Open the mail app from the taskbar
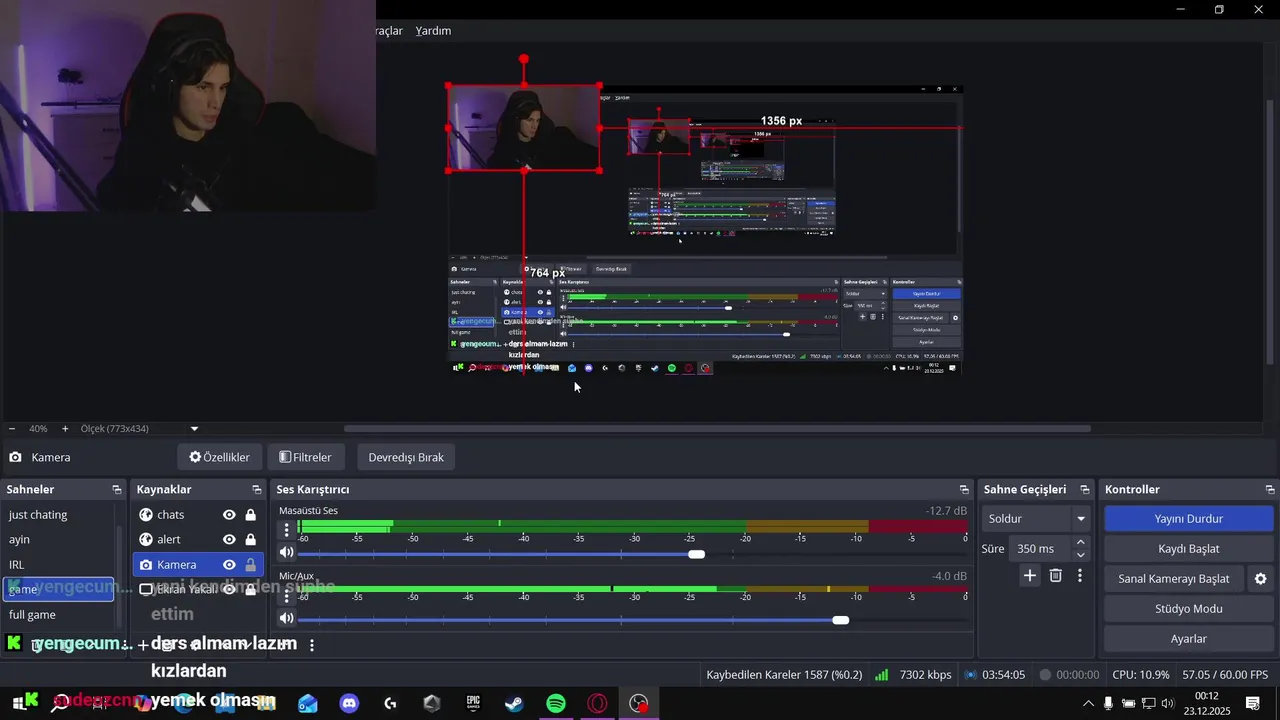 tap(308, 704)
